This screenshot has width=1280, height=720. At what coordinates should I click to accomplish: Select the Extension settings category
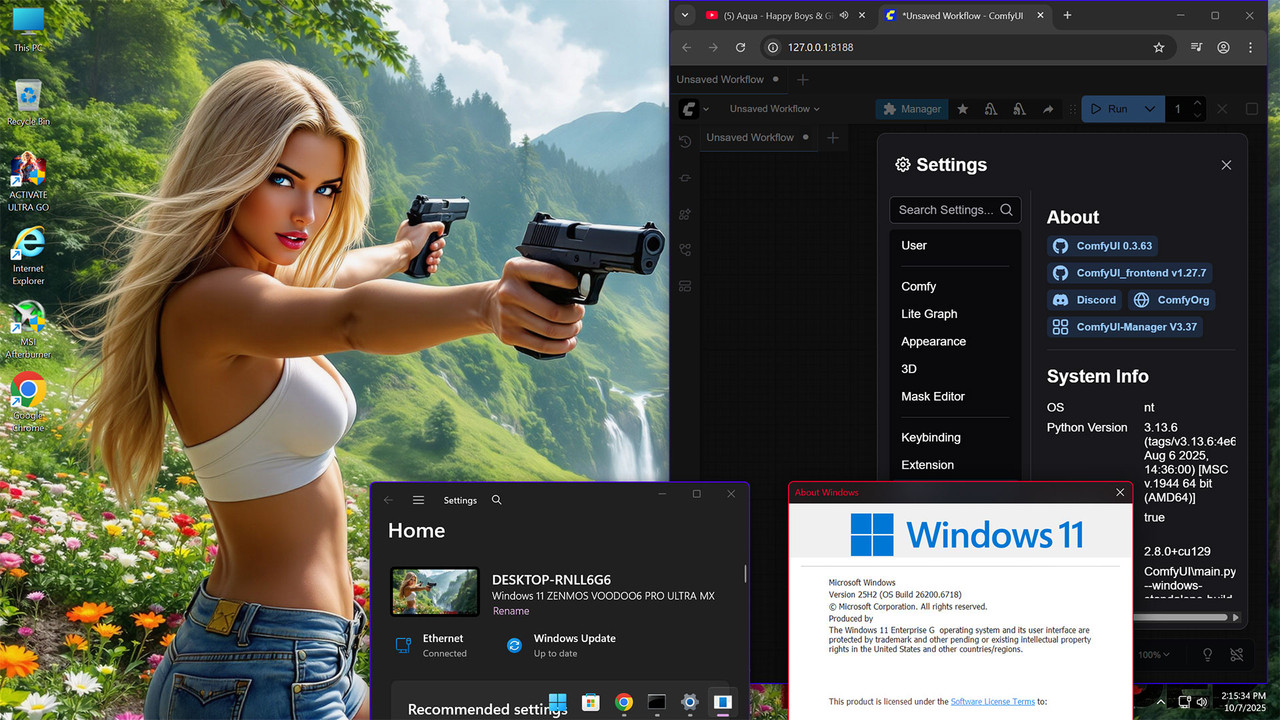tap(955, 465)
